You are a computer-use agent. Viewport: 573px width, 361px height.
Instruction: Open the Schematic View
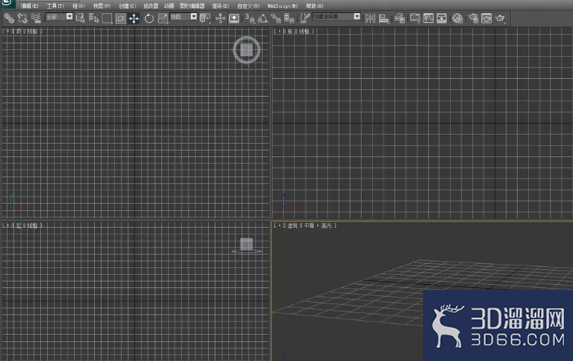click(x=442, y=18)
